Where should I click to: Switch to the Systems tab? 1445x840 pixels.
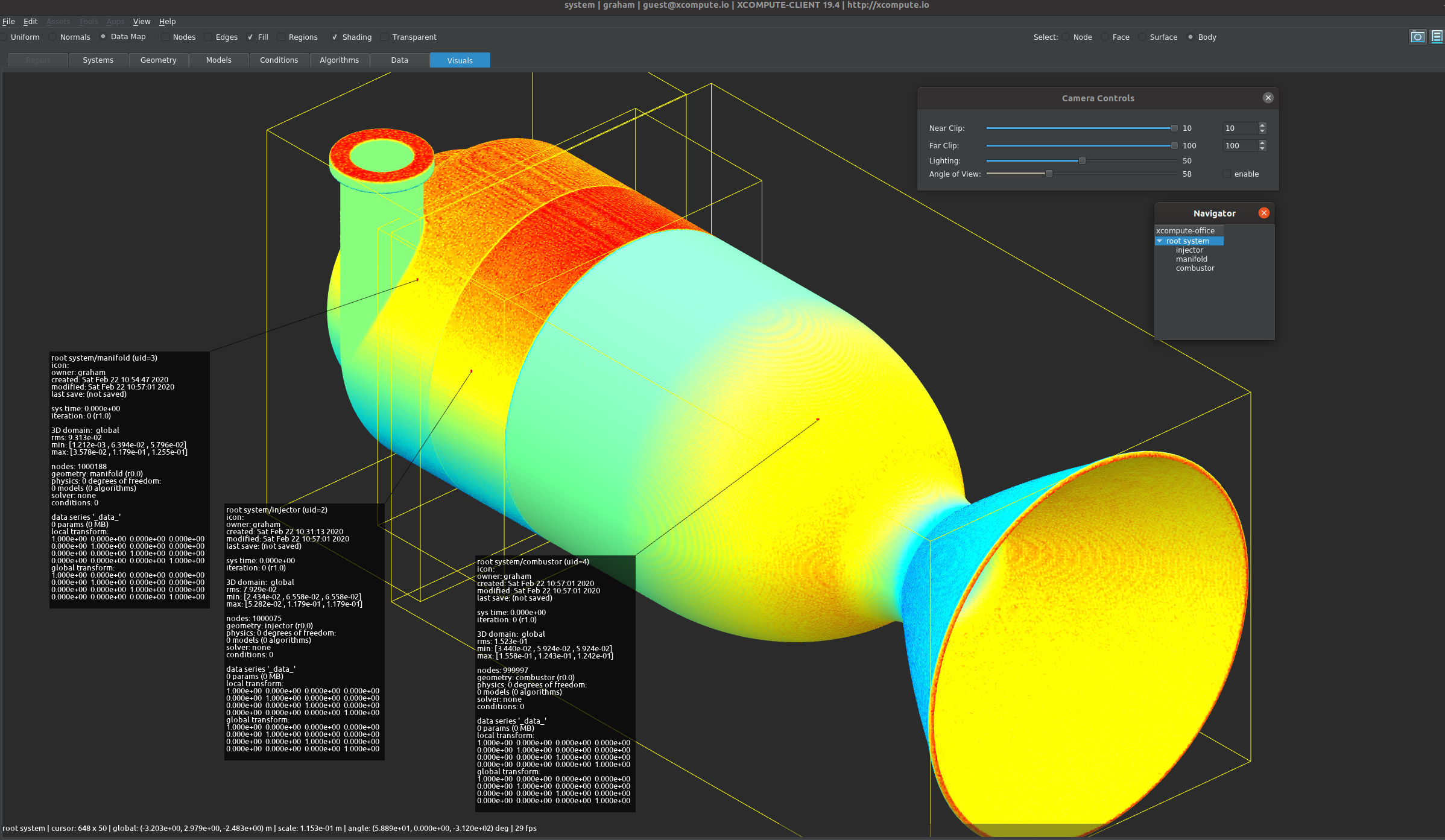[x=98, y=60]
